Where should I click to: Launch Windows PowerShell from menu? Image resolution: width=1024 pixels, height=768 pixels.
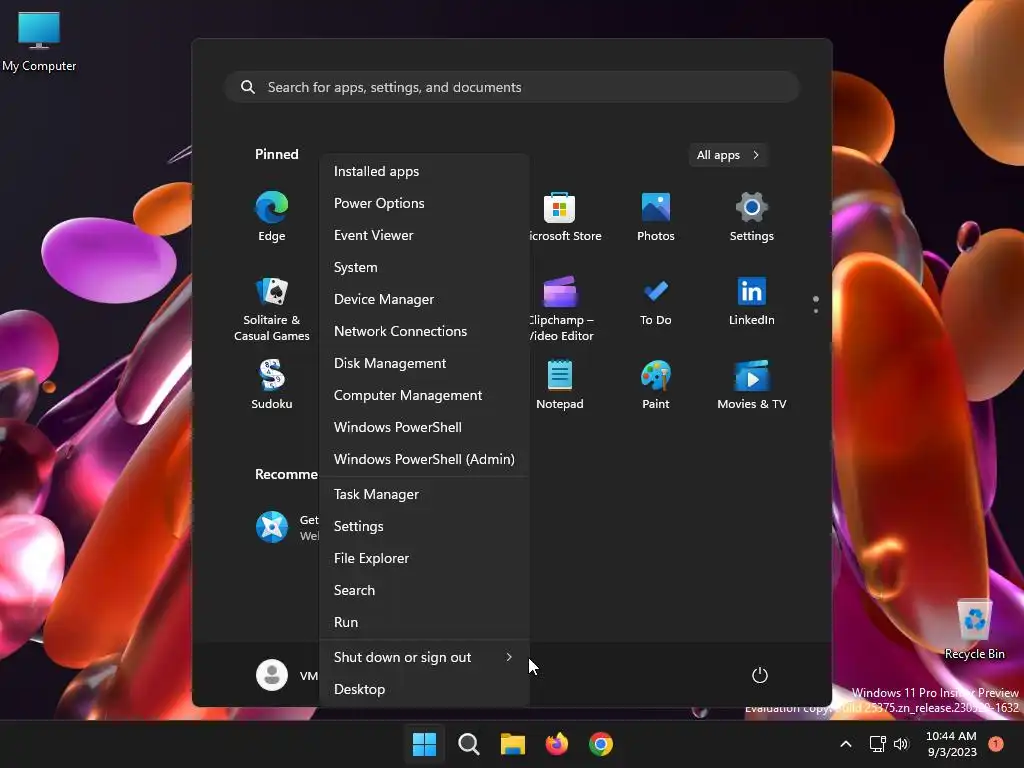point(424,427)
